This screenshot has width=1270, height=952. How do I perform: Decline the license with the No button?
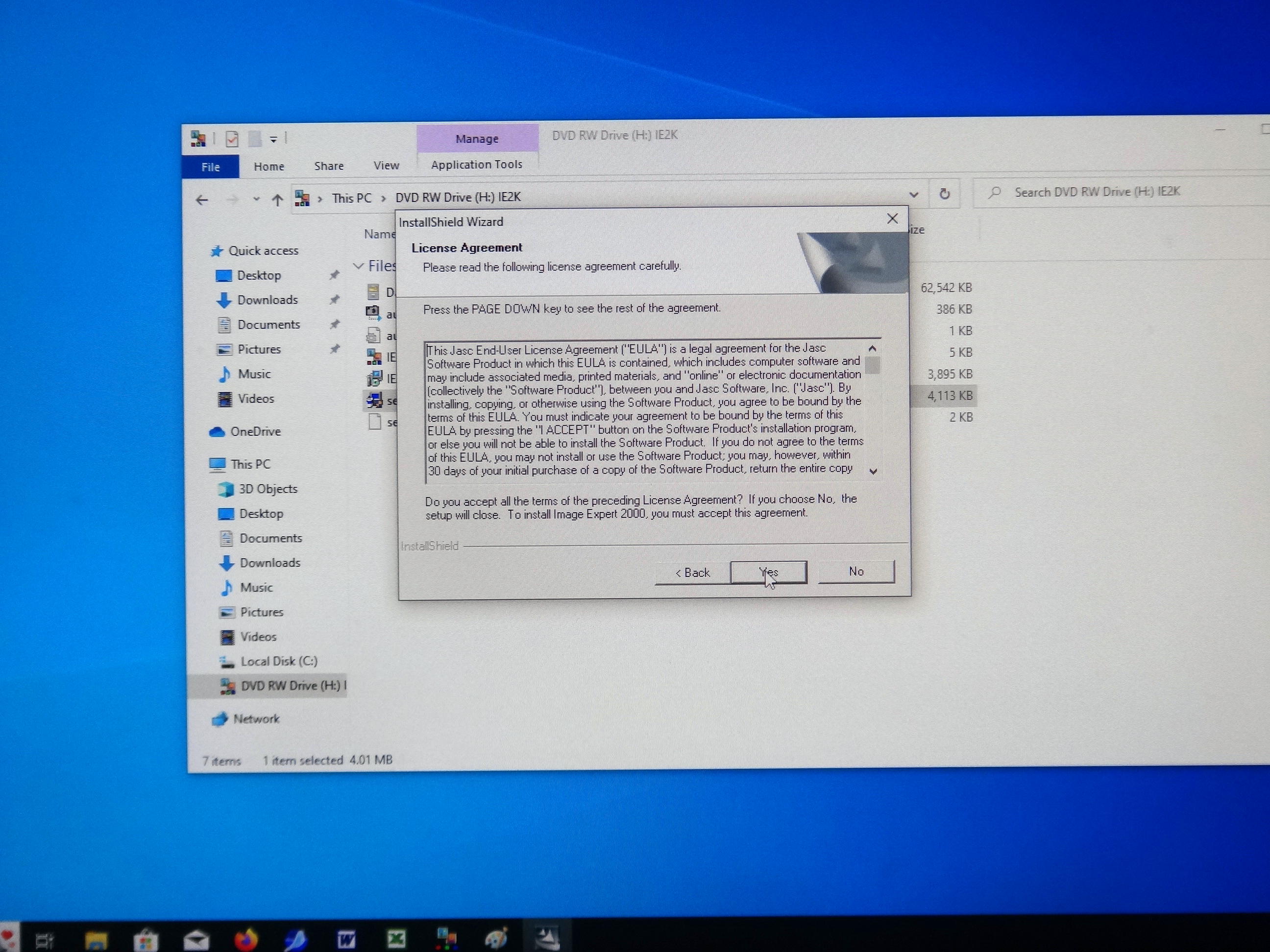[x=856, y=571]
